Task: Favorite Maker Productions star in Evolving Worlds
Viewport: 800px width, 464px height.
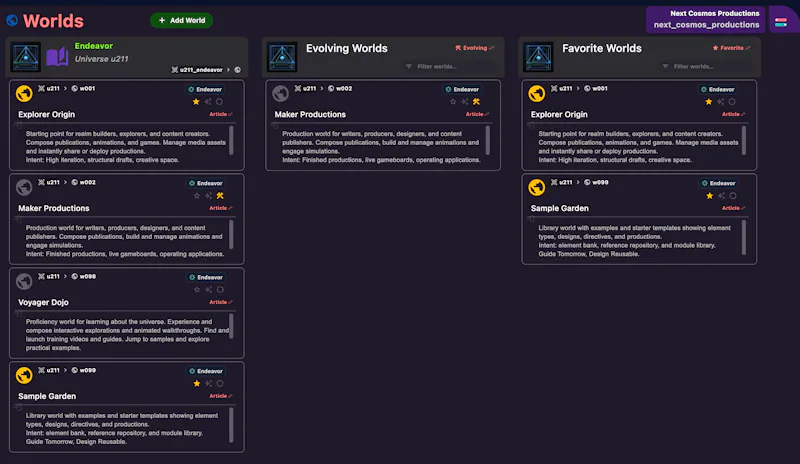Action: pos(453,102)
